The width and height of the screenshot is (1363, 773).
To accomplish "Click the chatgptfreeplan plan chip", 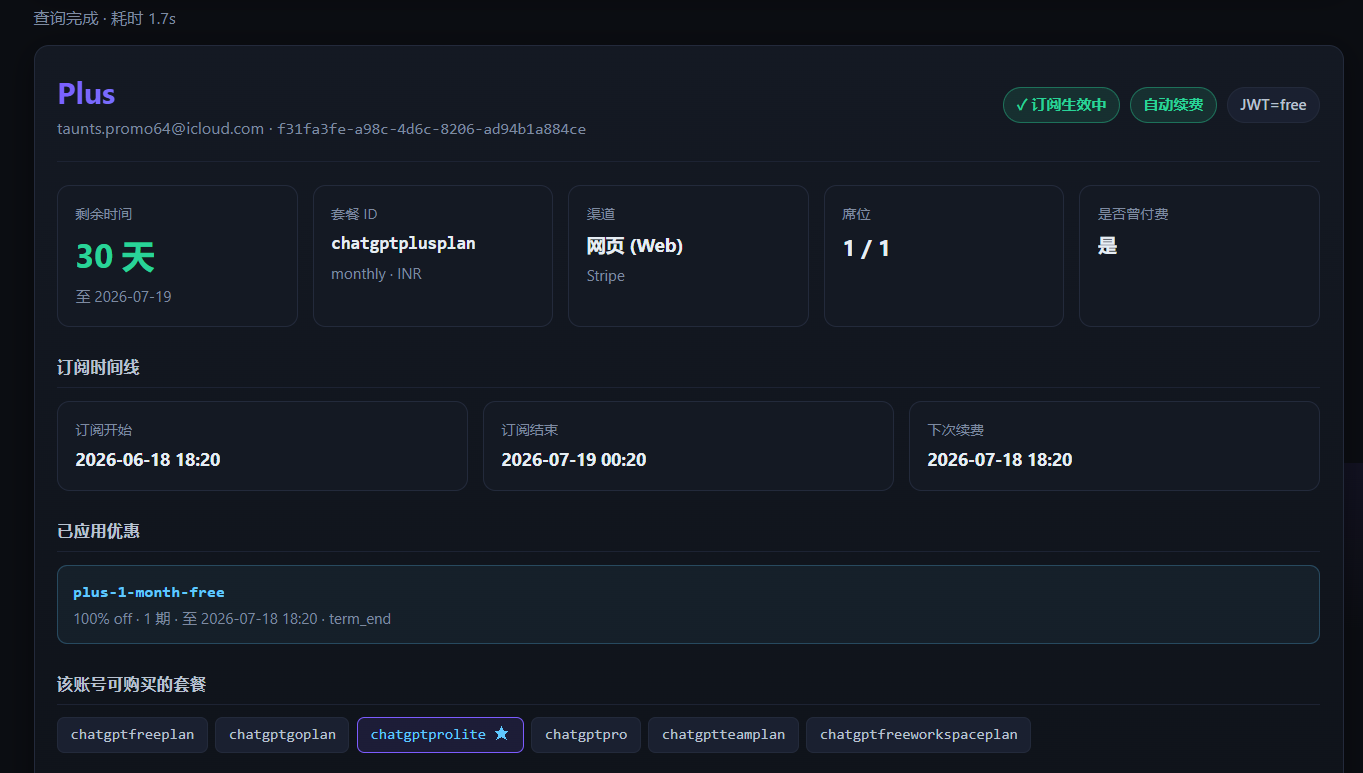I will click(x=132, y=735).
